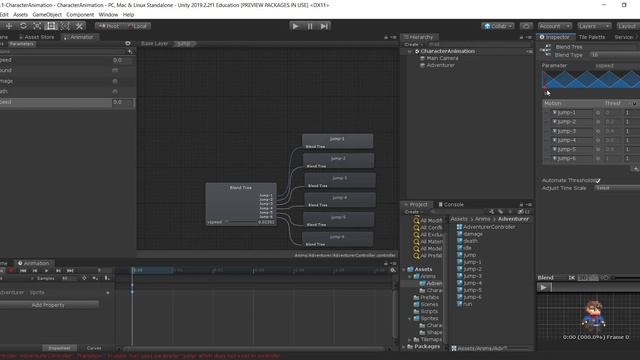This screenshot has height=360, width=640.
Task: Switch to the Tile Palette tab
Action: coord(591,37)
